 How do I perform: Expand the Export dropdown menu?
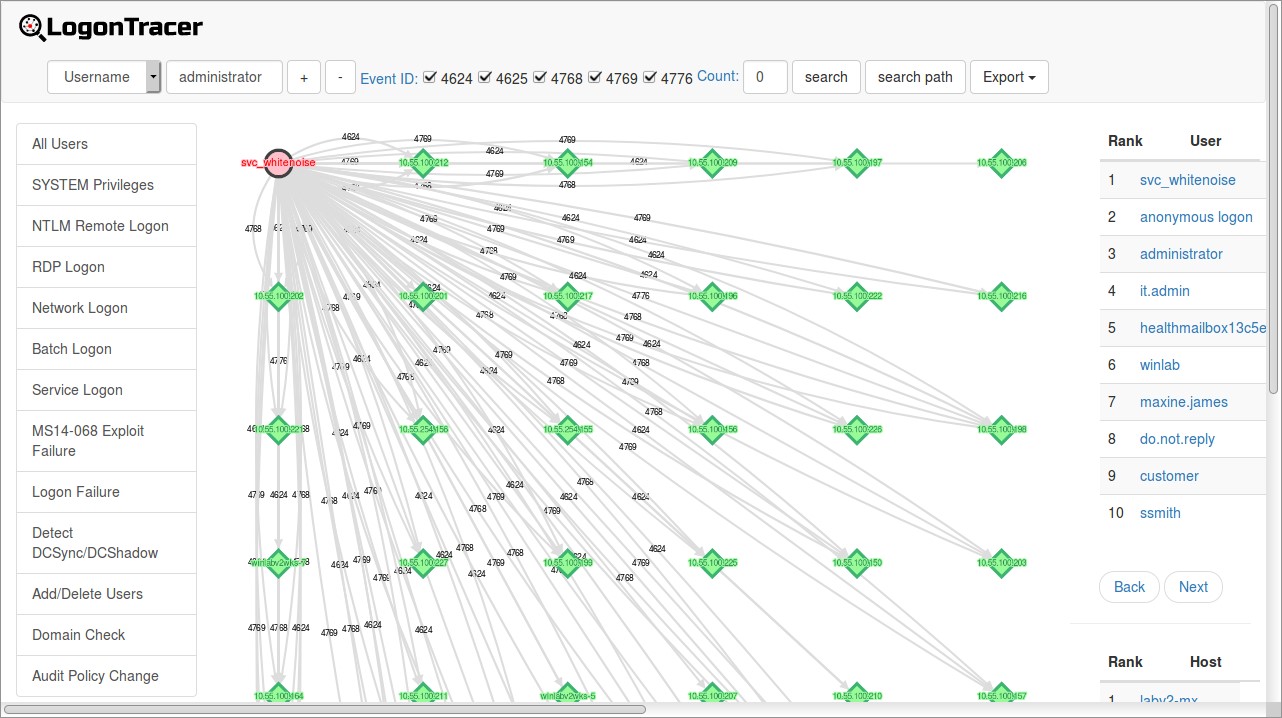[1008, 77]
